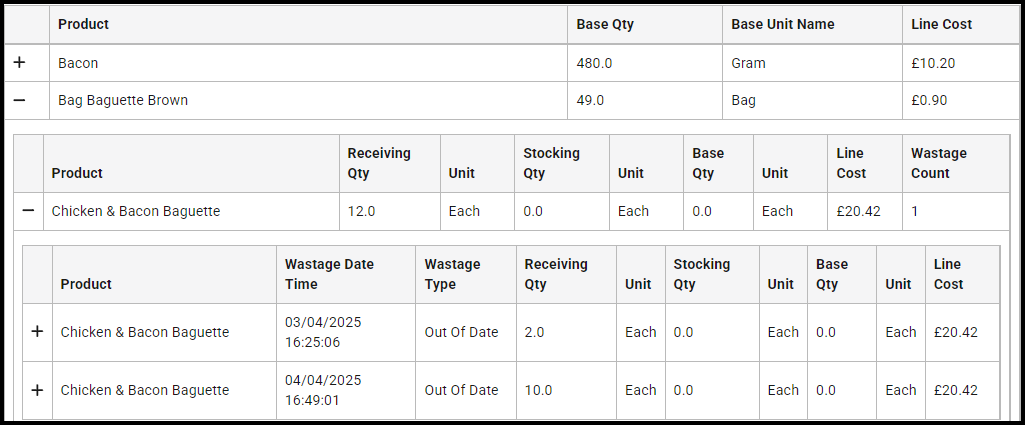Select the Wastage Type column header
The height and width of the screenshot is (425, 1025).
(x=452, y=274)
